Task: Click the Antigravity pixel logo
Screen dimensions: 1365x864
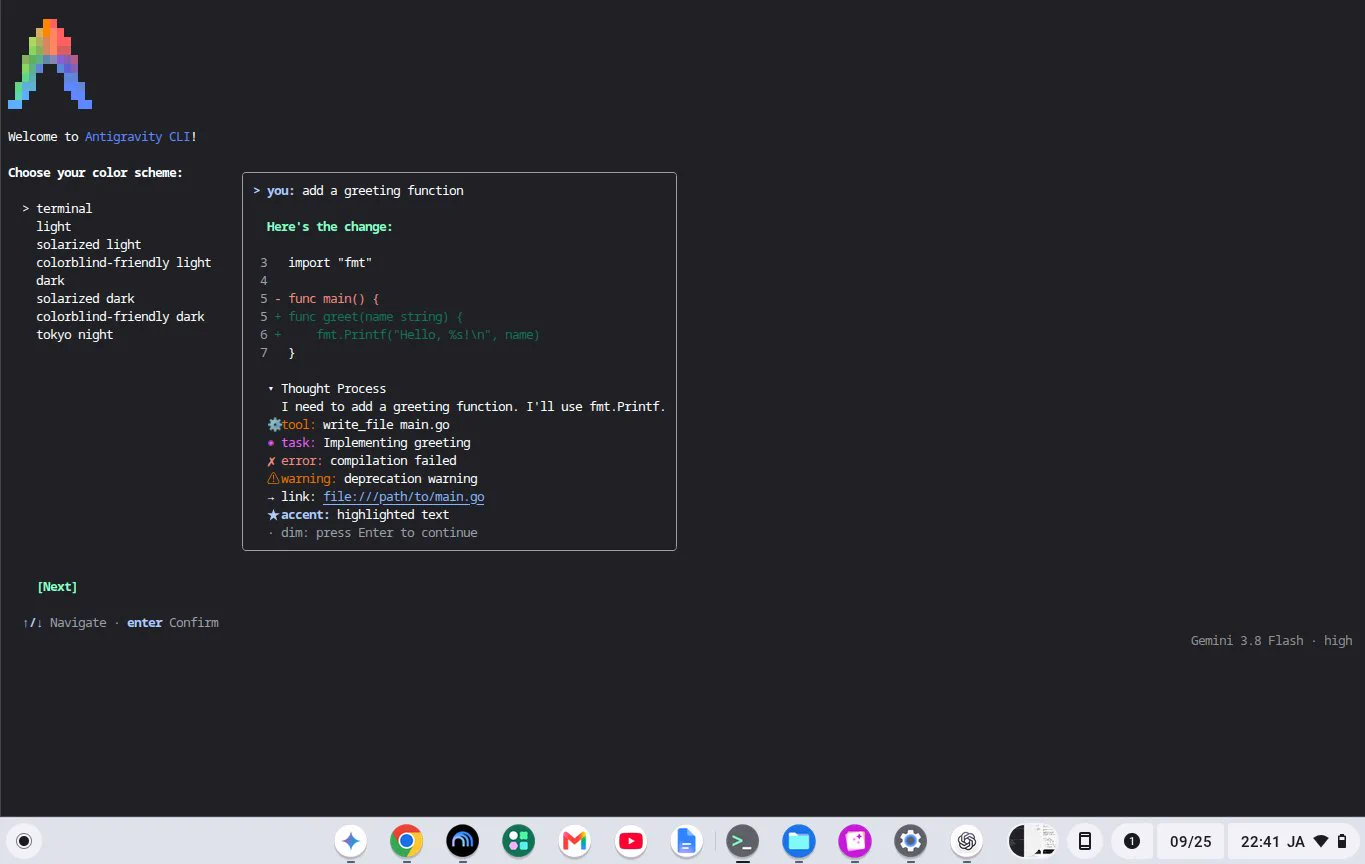Action: pyautogui.click(x=50, y=63)
